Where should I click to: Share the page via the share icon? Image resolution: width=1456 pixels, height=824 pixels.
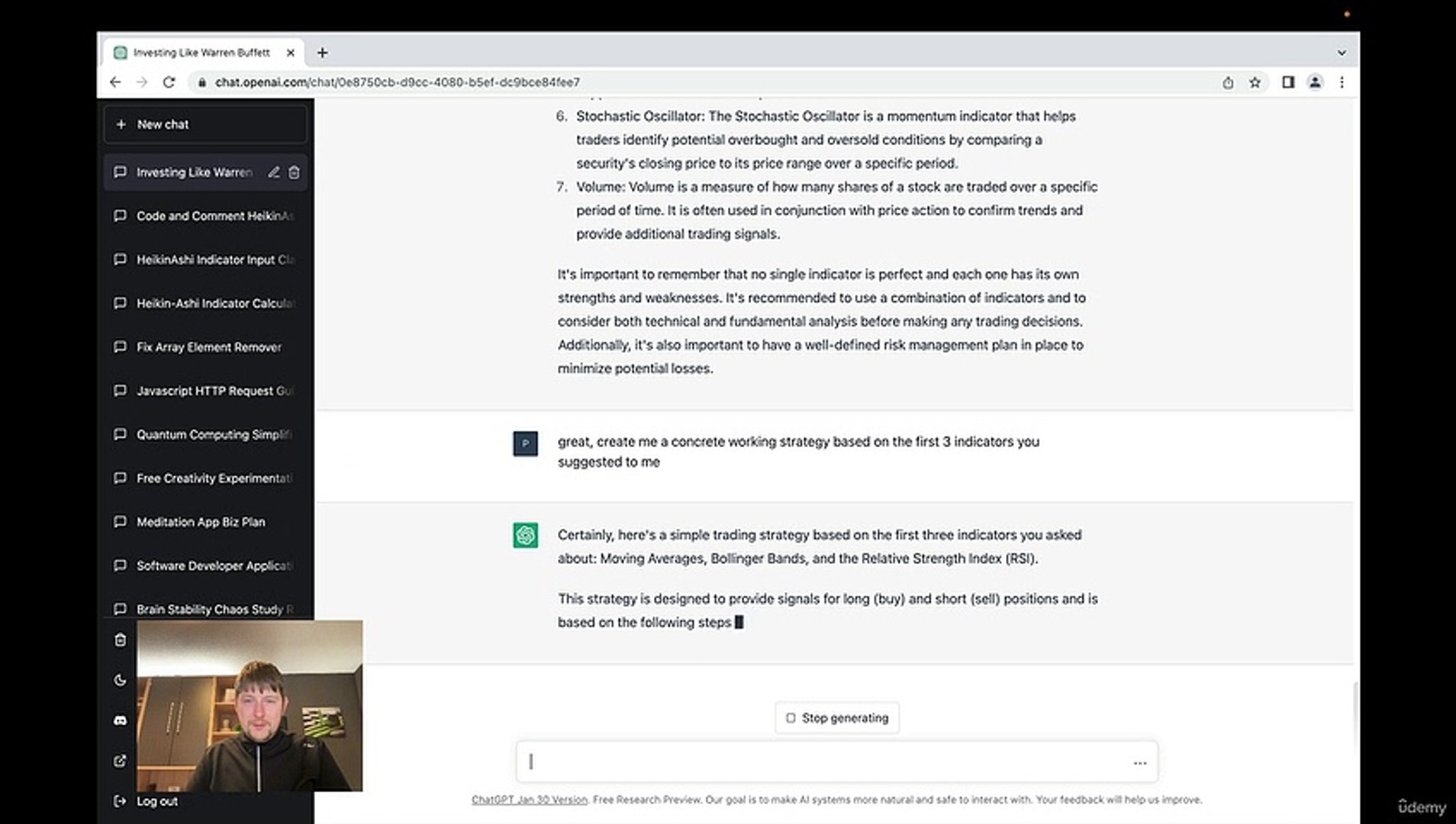click(x=1228, y=82)
